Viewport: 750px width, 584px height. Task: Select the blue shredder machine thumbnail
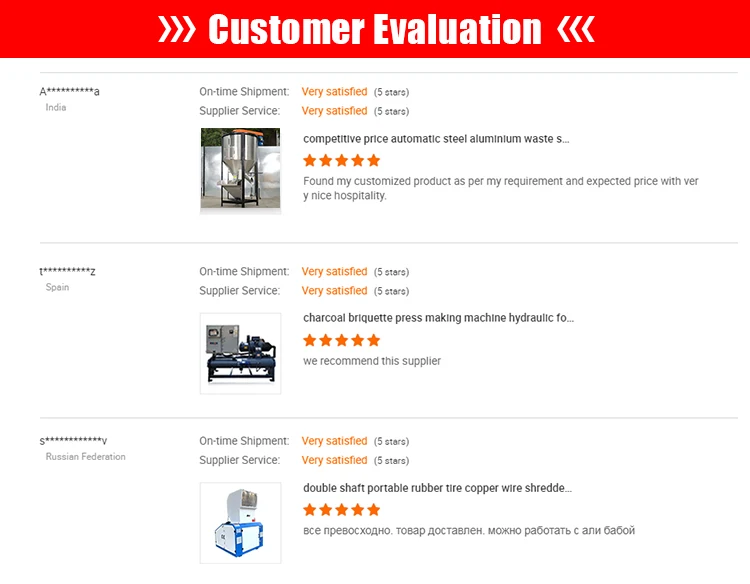241,523
